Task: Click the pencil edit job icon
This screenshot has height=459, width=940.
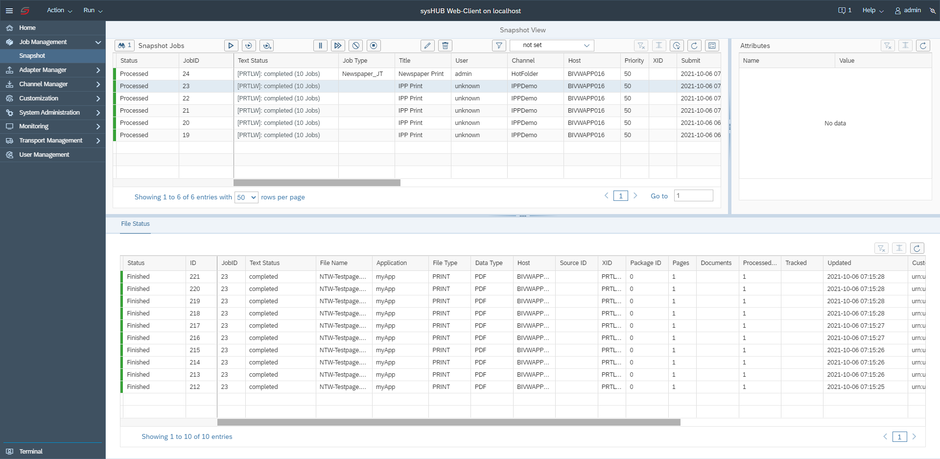Action: pos(427,46)
